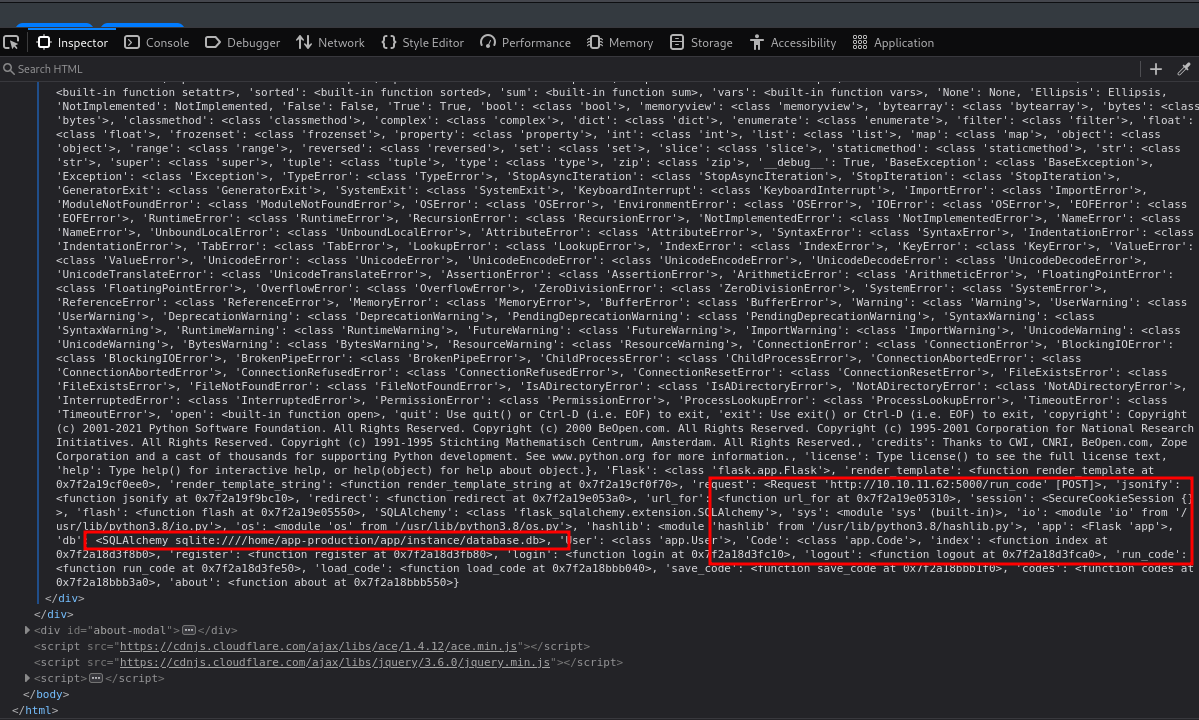1199x720 pixels.
Task: Open the Storage panel
Action: pos(701,43)
